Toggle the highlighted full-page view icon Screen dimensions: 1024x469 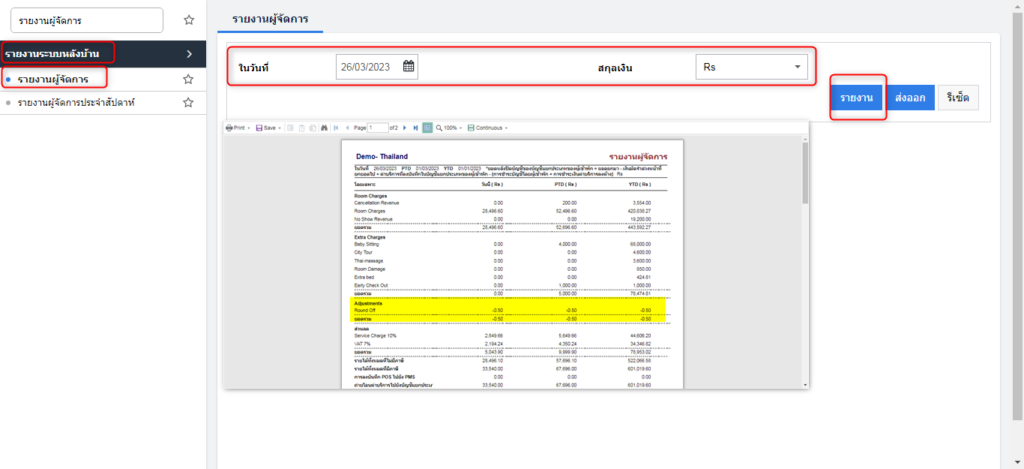427,128
